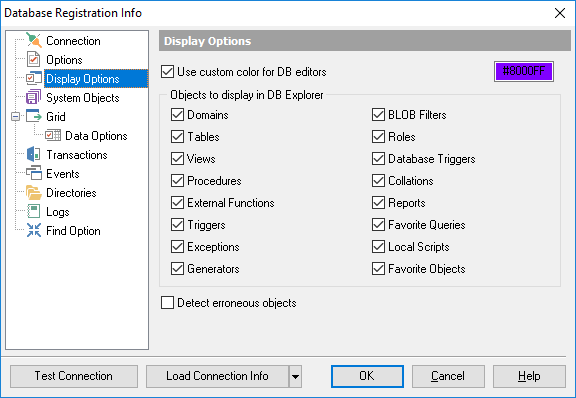Click Load Connection Info button

click(217, 376)
